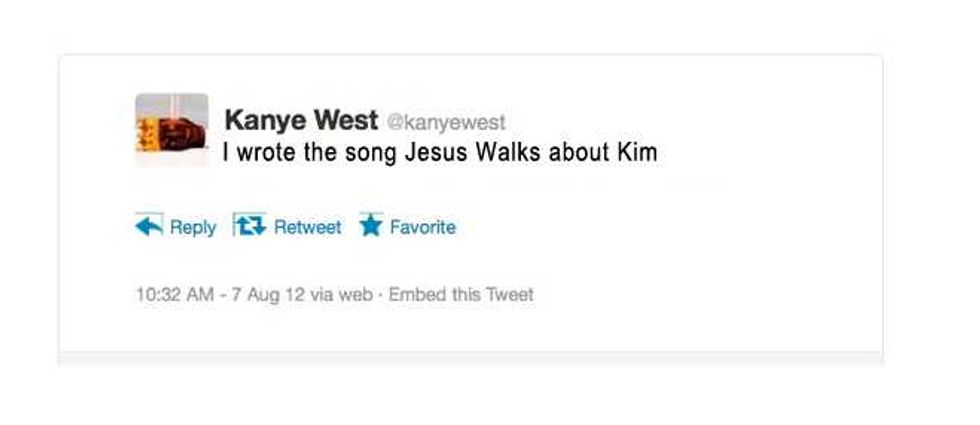Click the Favorite star icon
This screenshot has width=980, height=425.
click(x=371, y=226)
